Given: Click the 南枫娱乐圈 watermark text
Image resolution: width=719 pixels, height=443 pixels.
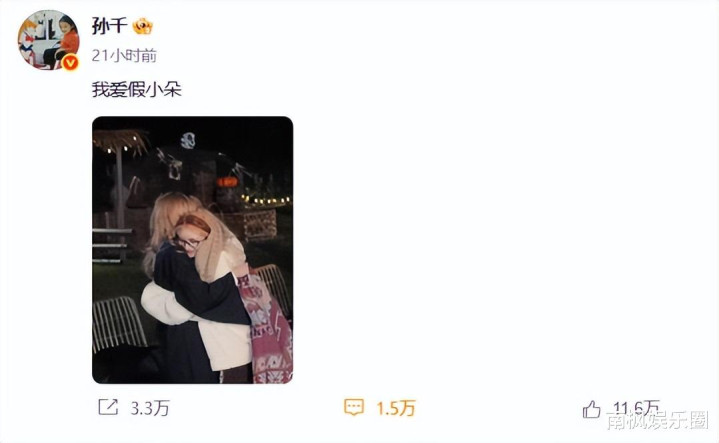Looking at the screenshot, I should (x=658, y=420).
